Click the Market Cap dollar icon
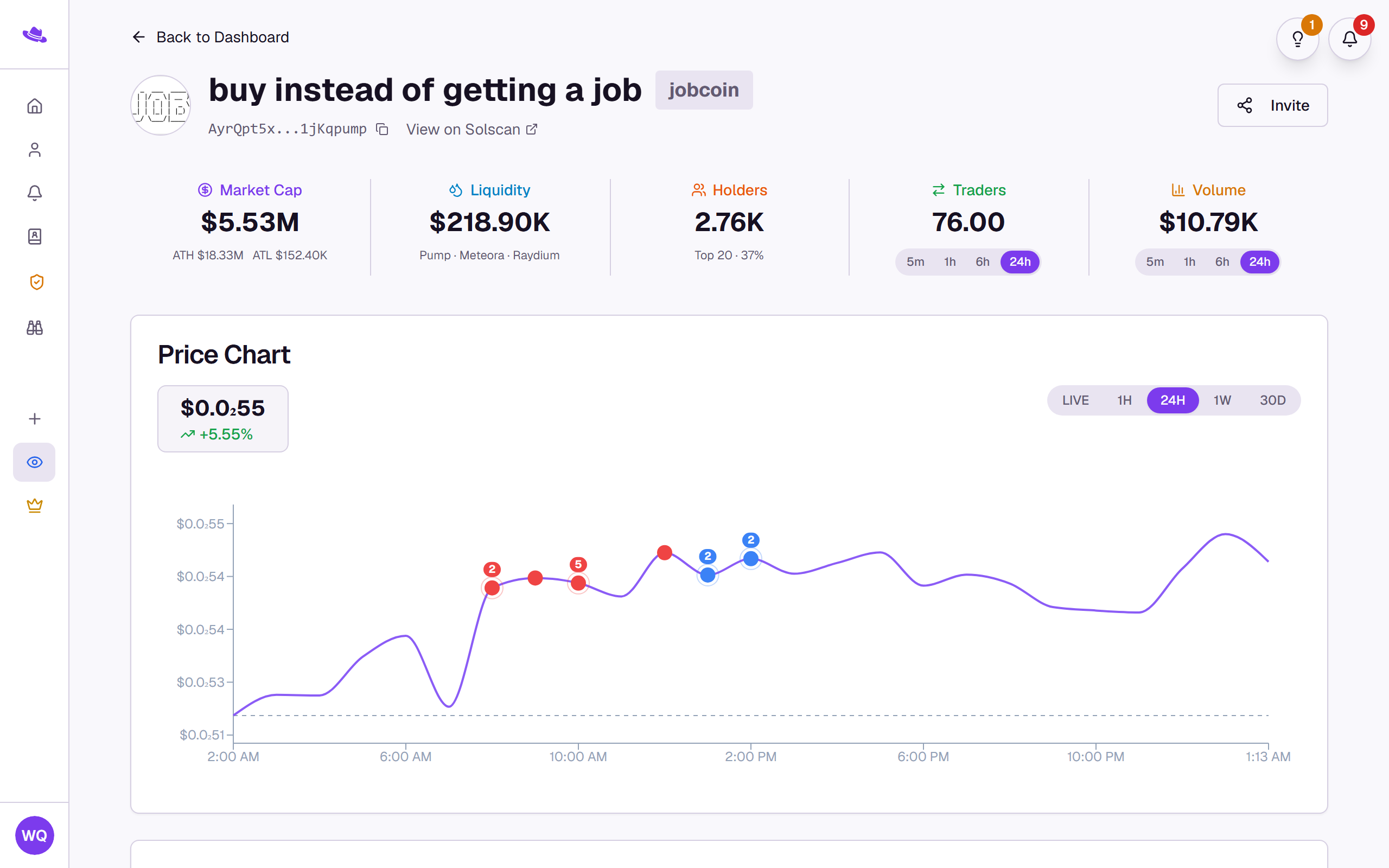The image size is (1389, 868). [x=205, y=190]
